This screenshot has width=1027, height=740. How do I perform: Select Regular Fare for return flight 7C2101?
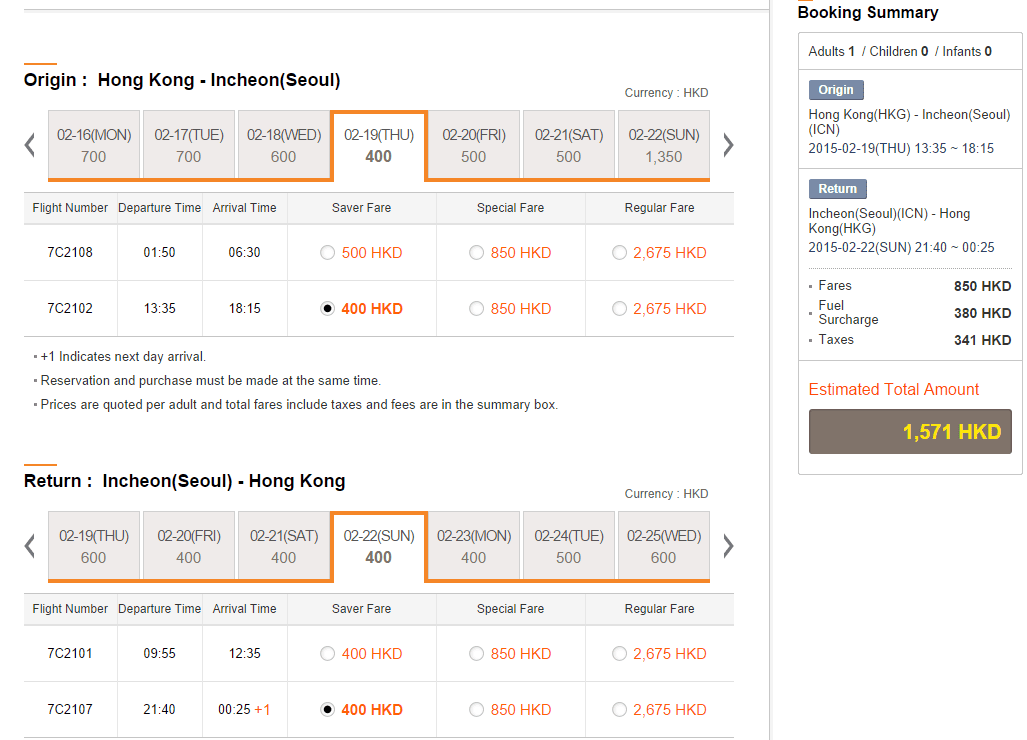tap(620, 654)
